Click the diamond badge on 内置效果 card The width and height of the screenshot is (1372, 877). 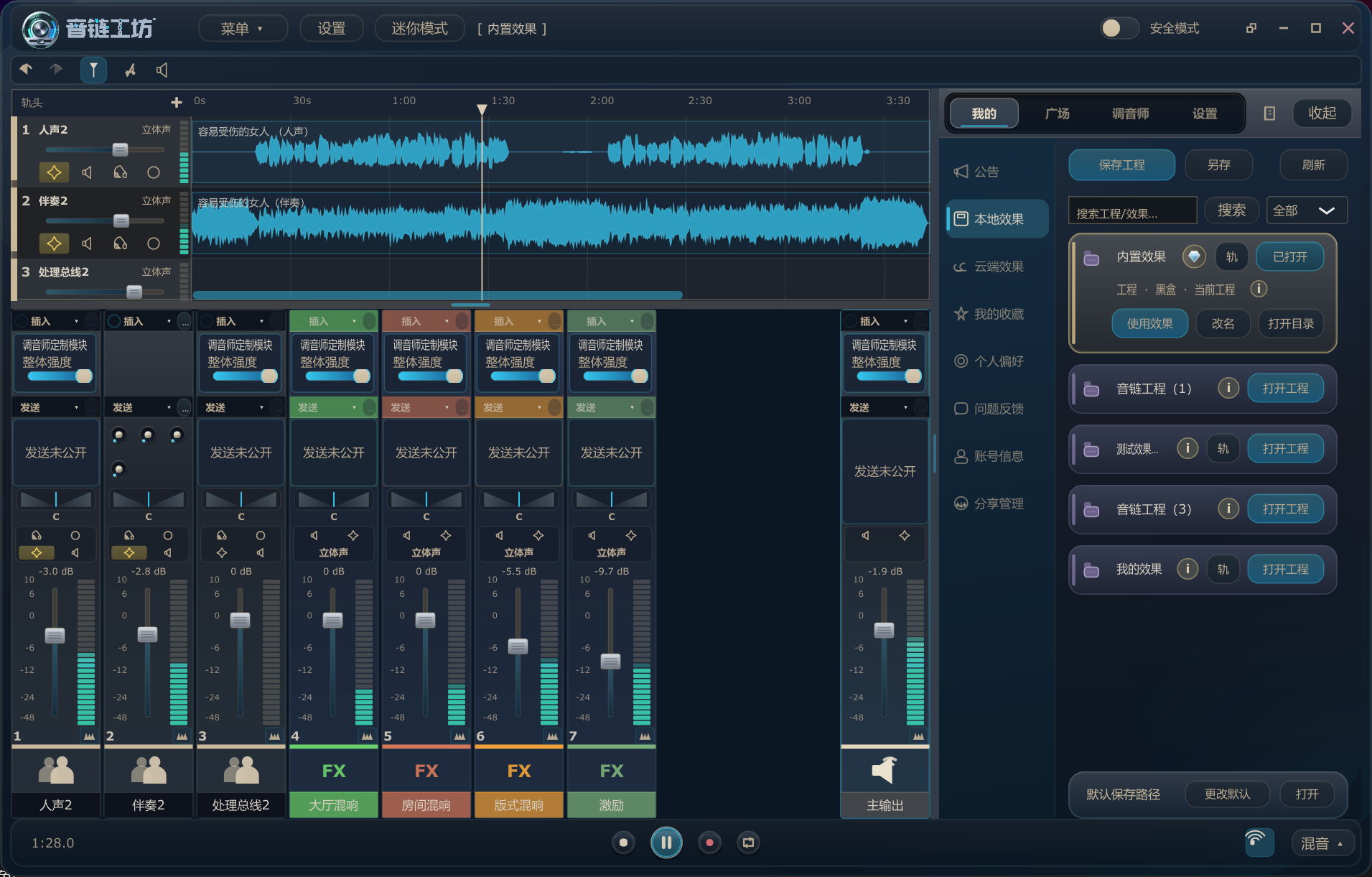tap(1194, 256)
